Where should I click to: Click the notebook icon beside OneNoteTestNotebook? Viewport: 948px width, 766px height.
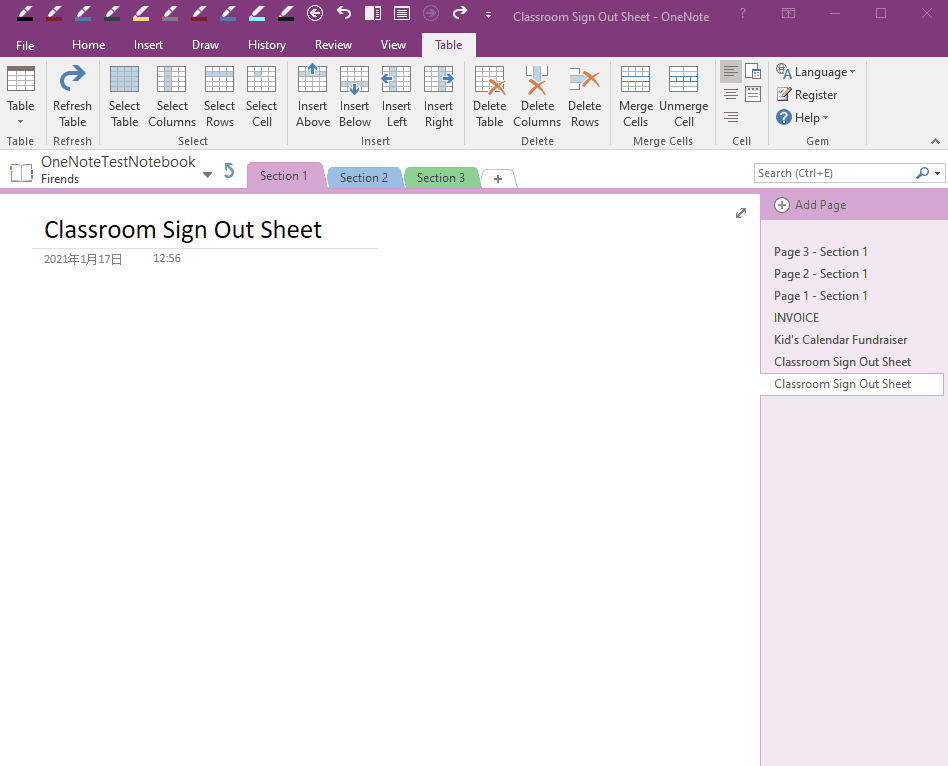(22, 173)
